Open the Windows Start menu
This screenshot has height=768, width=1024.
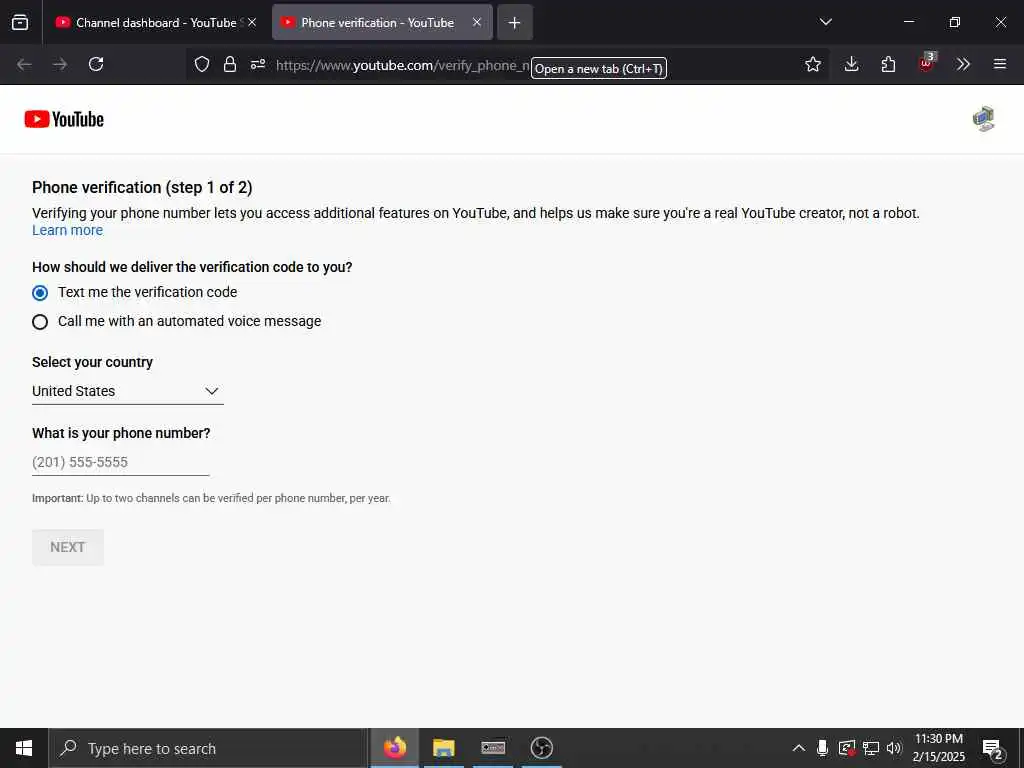click(x=24, y=748)
